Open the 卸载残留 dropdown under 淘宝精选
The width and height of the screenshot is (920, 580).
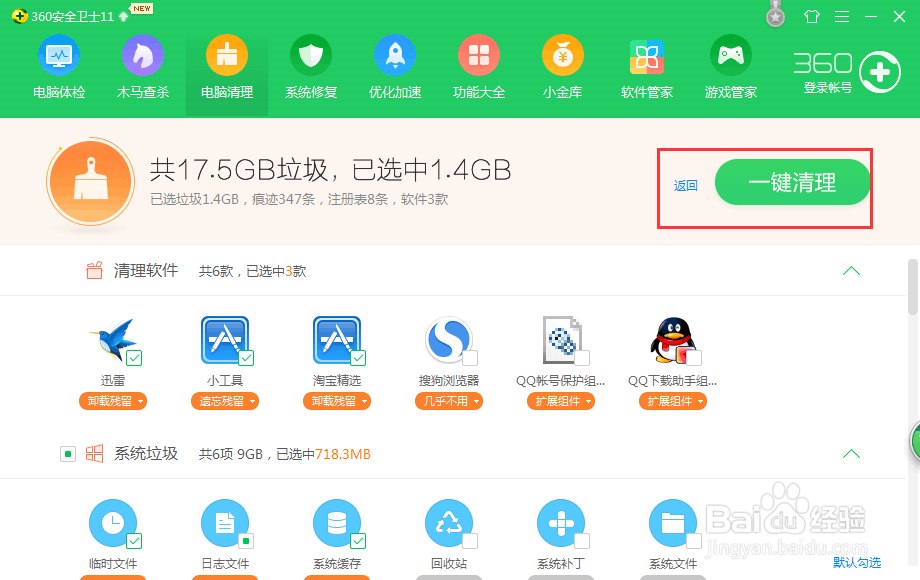pyautogui.click(x=337, y=401)
